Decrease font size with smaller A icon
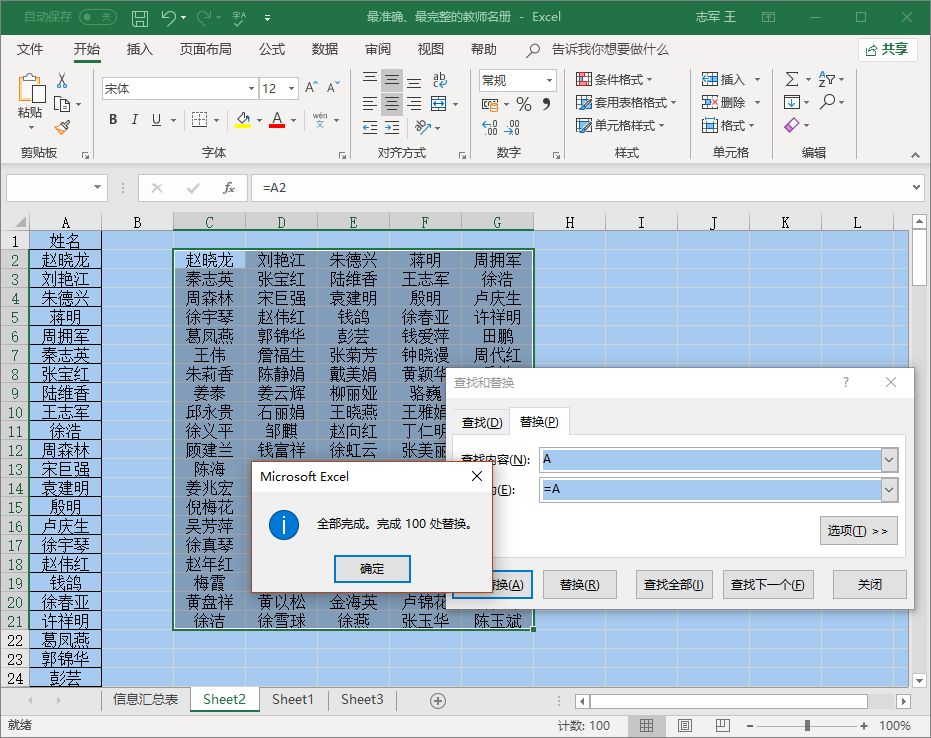Viewport: 931px width, 738px height. [333, 88]
